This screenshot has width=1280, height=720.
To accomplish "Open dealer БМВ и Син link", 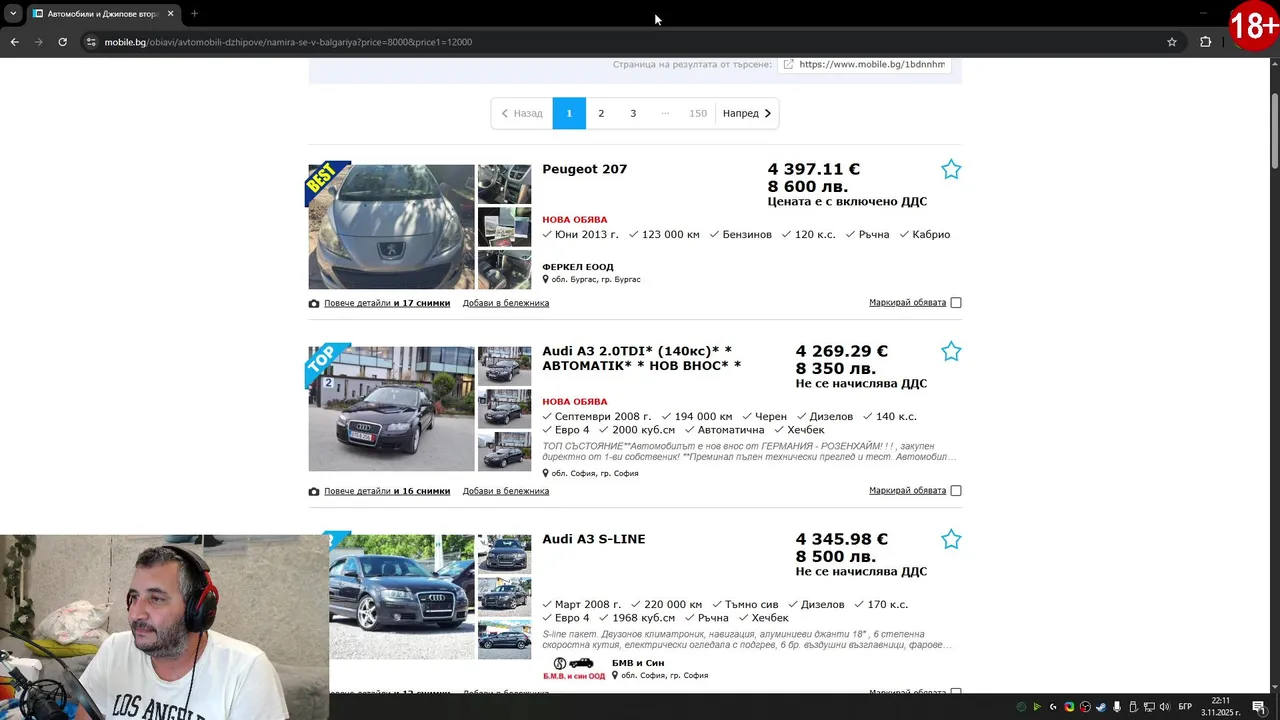I will coord(638,663).
